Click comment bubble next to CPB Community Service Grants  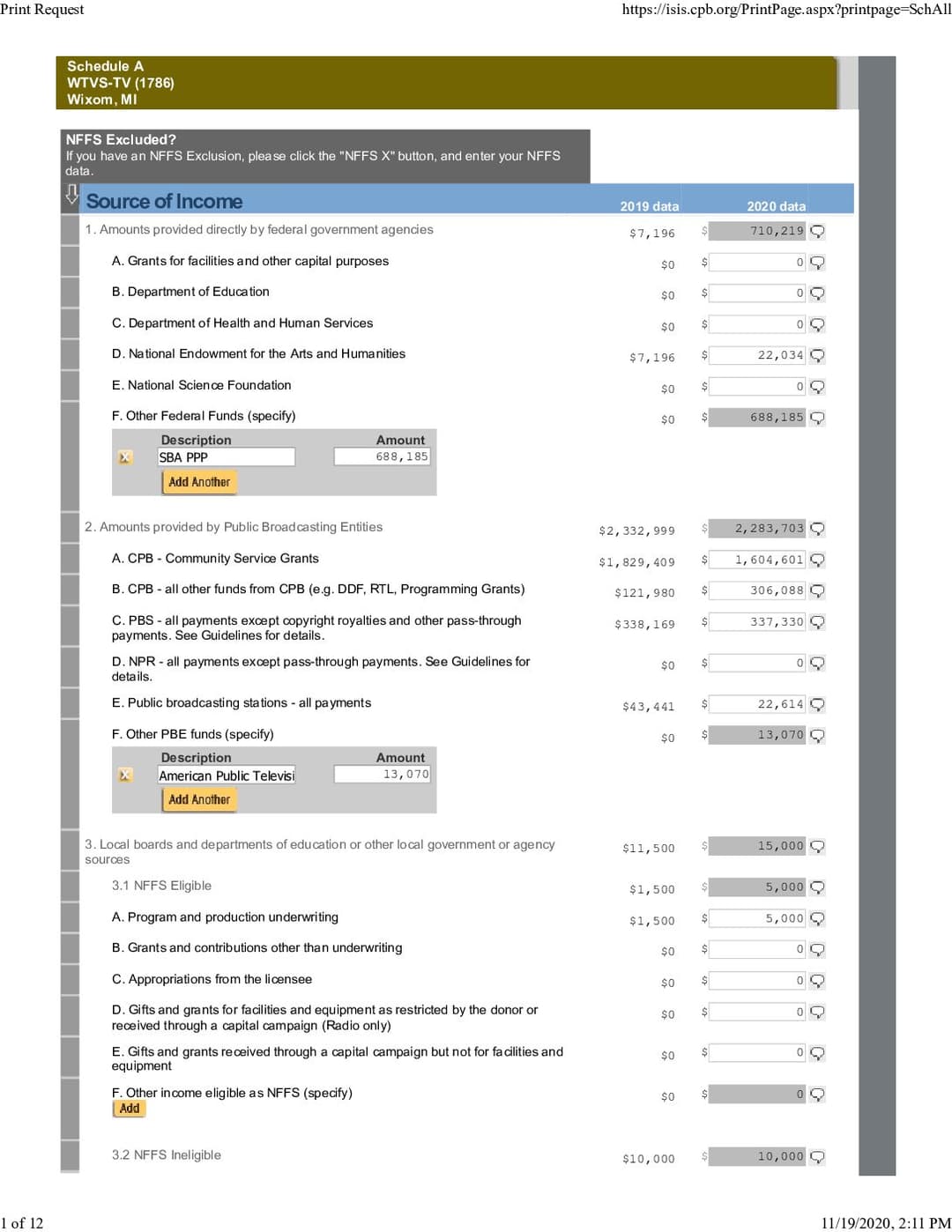point(817,560)
